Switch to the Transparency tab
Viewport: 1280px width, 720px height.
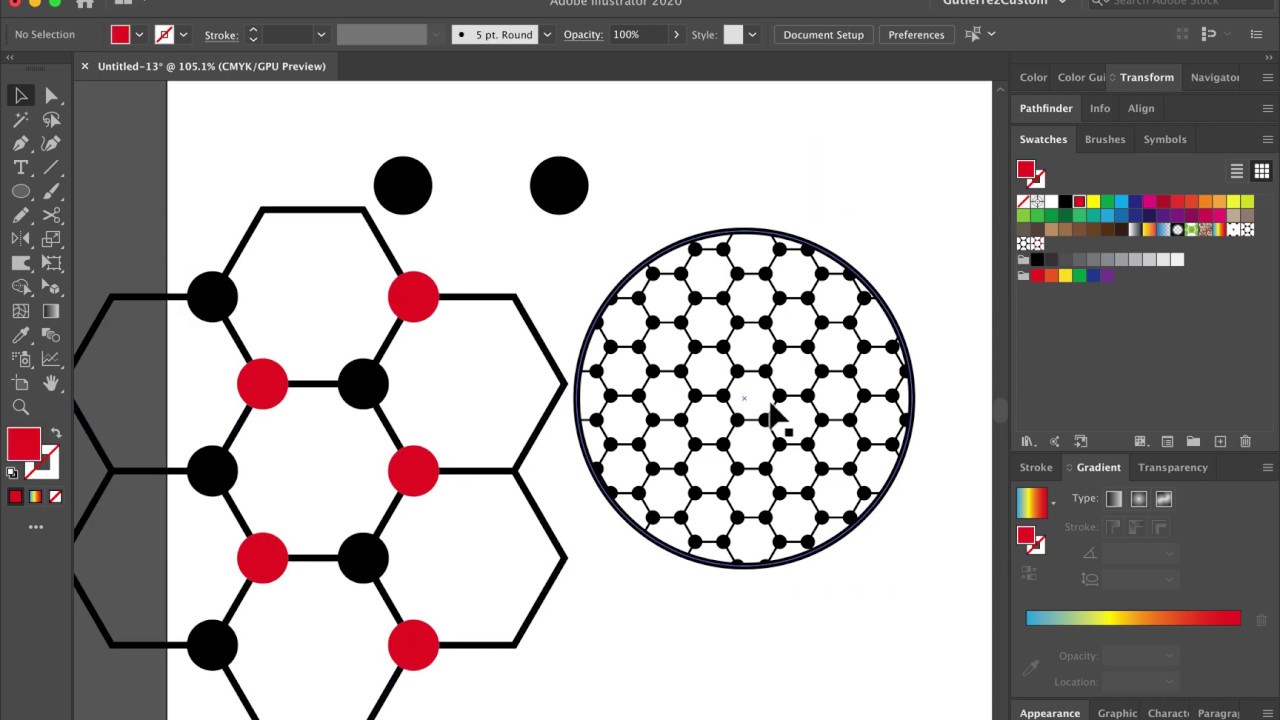click(x=1173, y=467)
